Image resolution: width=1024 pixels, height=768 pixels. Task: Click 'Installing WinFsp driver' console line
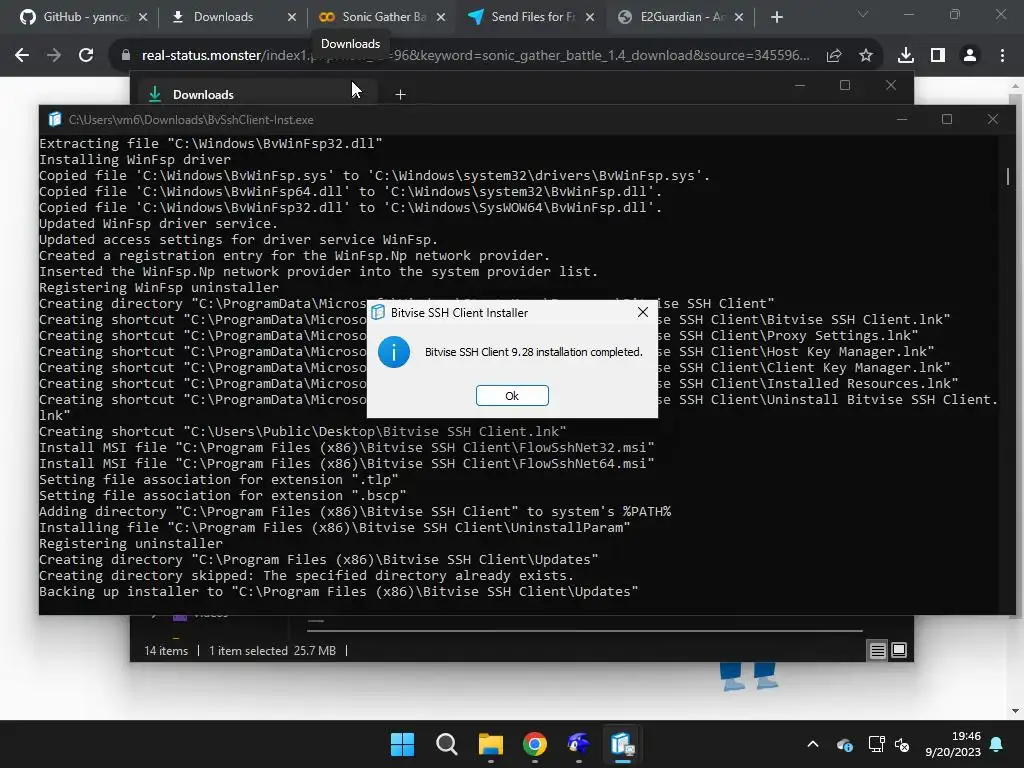135,159
